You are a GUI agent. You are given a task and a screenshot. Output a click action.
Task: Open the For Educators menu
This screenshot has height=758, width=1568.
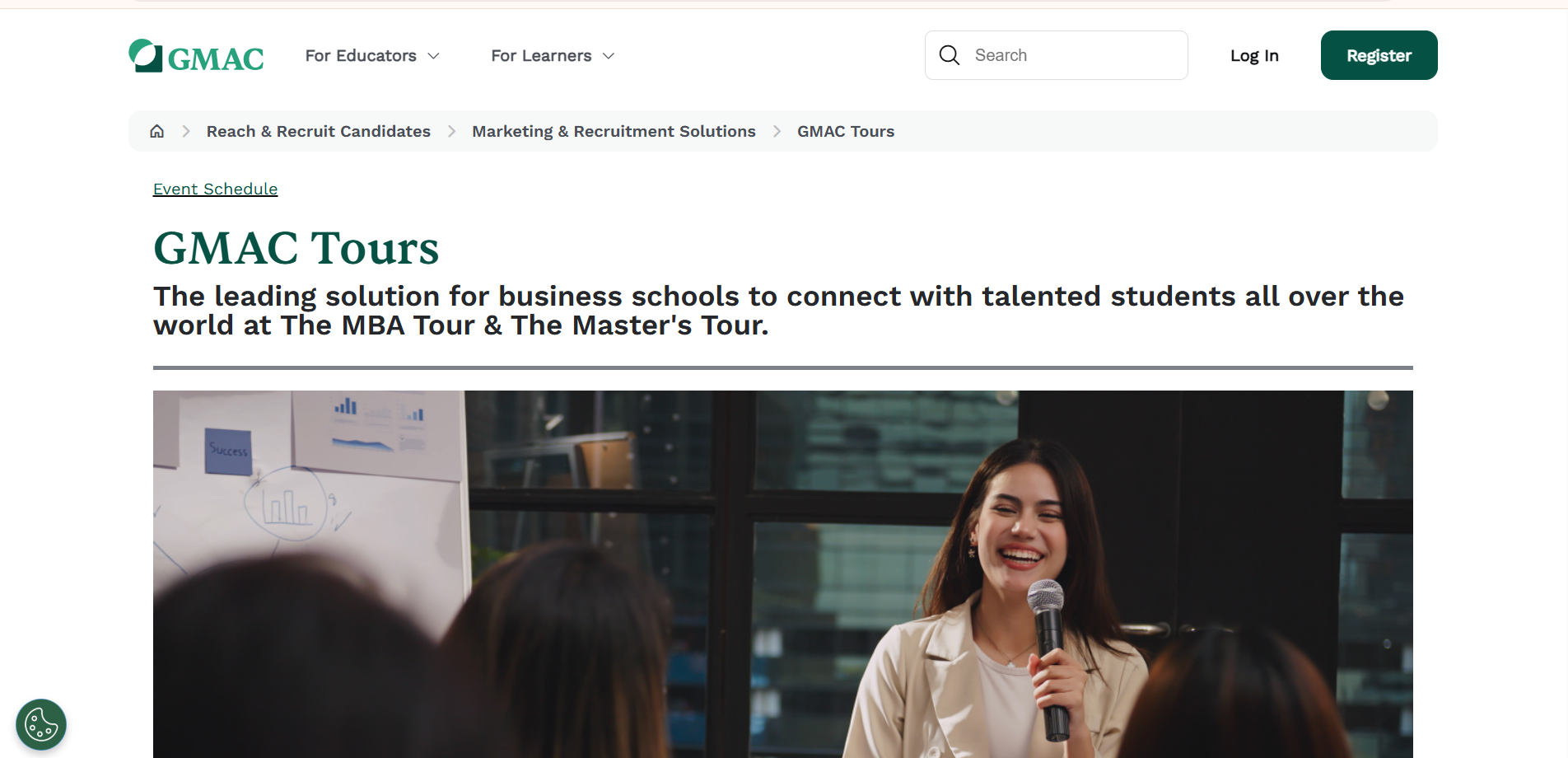click(372, 56)
